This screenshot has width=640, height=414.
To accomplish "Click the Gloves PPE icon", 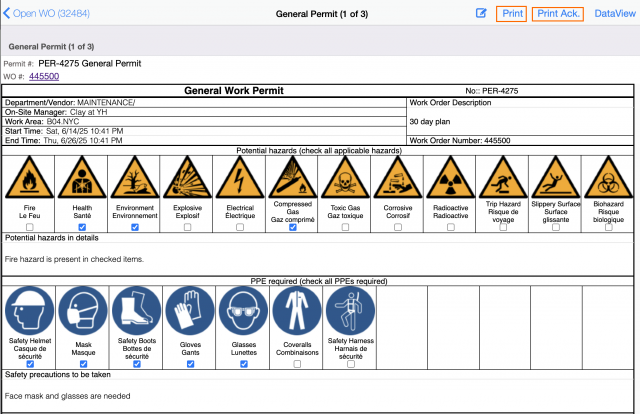I will [190, 311].
